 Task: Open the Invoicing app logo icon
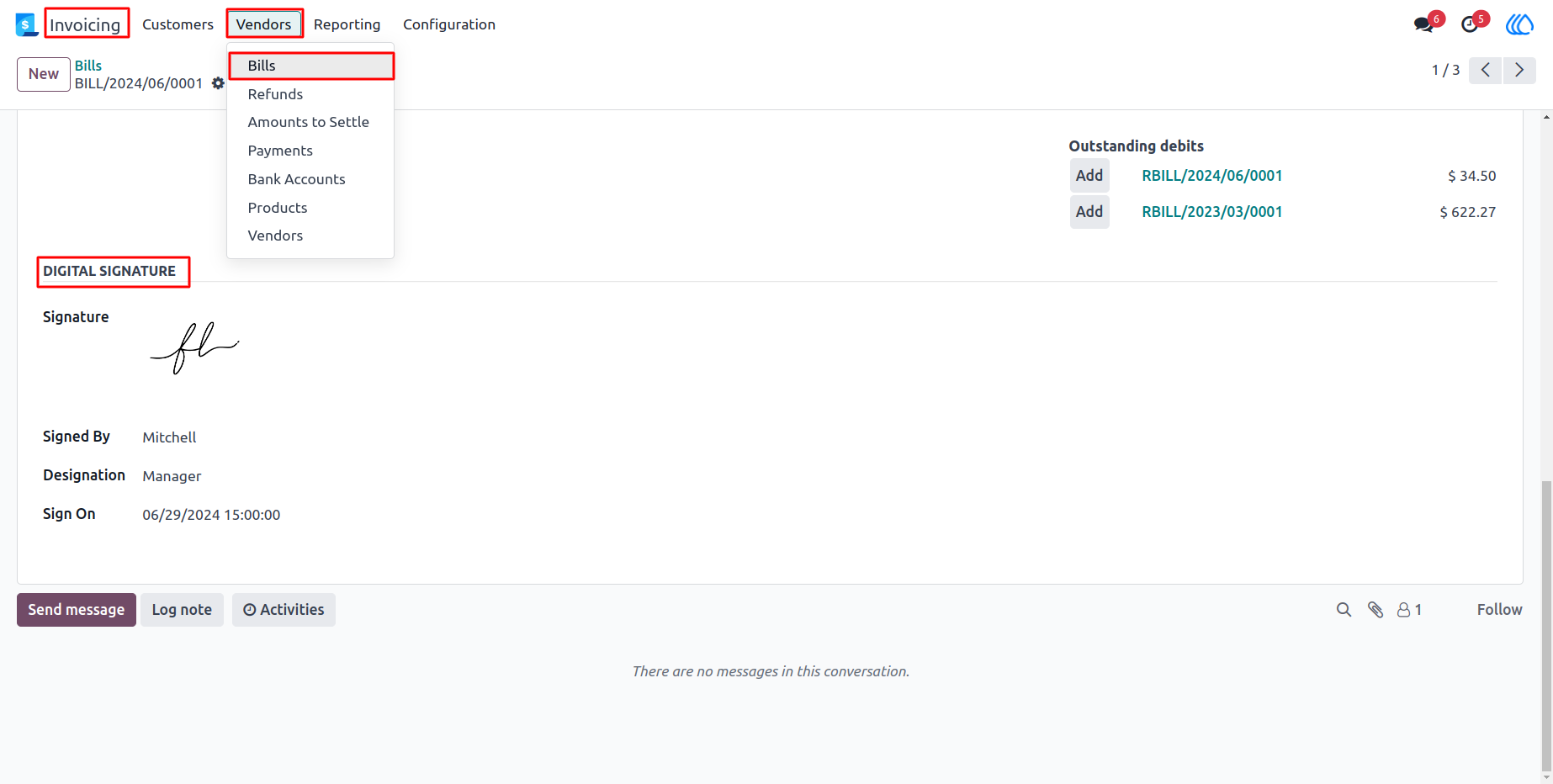[27, 24]
